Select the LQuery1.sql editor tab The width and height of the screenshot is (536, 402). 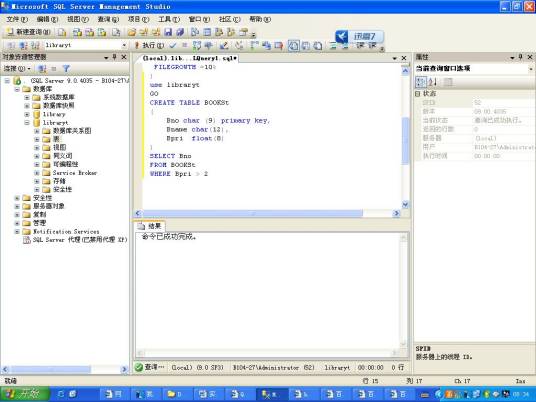[189, 58]
